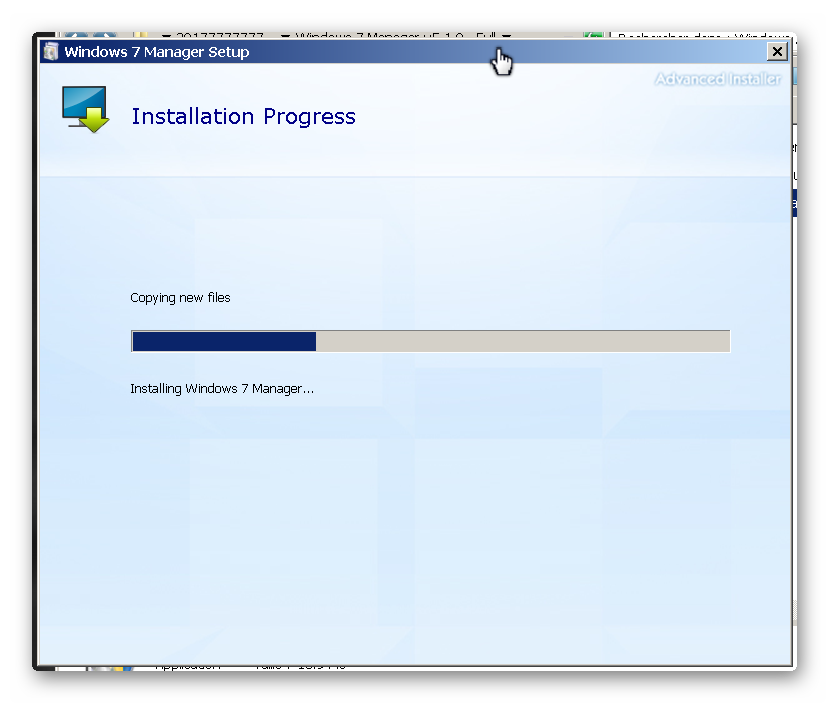The width and height of the screenshot is (830, 704).
Task: Close the Windows 7 Manager Setup window
Action: coord(776,51)
